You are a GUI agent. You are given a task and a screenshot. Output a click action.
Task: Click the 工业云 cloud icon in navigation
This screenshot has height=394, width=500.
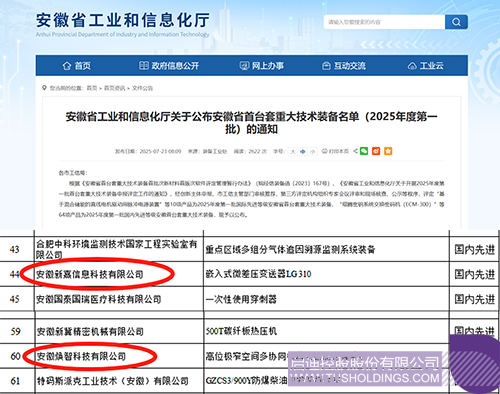412,66
